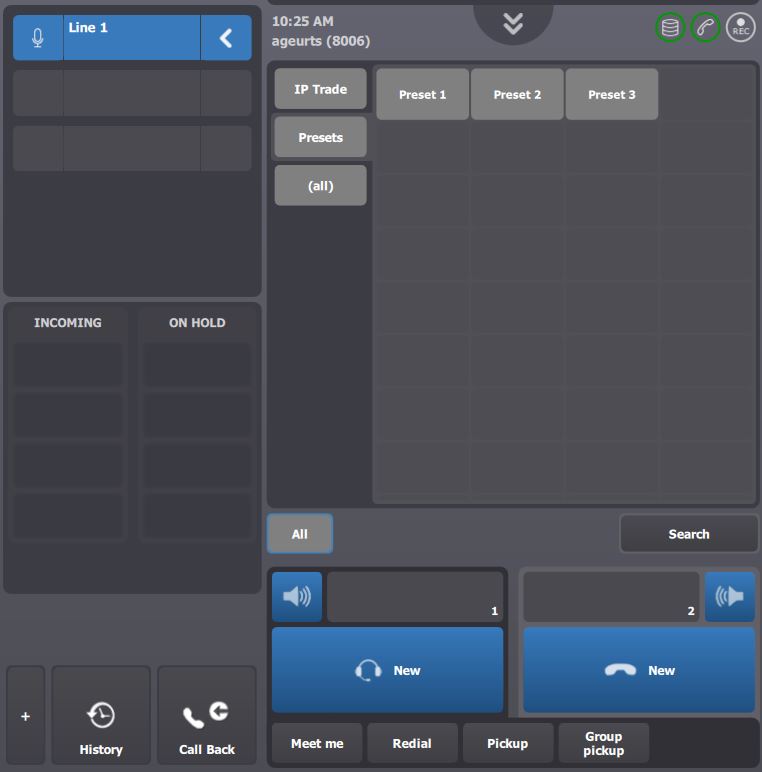Start a New handset call
Viewport: 762px width, 772px height.
pyautogui.click(x=639, y=670)
